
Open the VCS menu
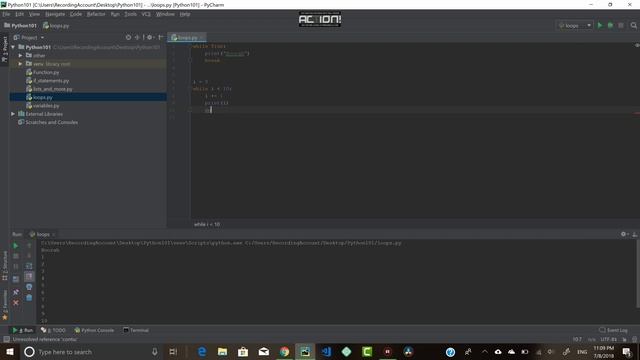(146, 14)
